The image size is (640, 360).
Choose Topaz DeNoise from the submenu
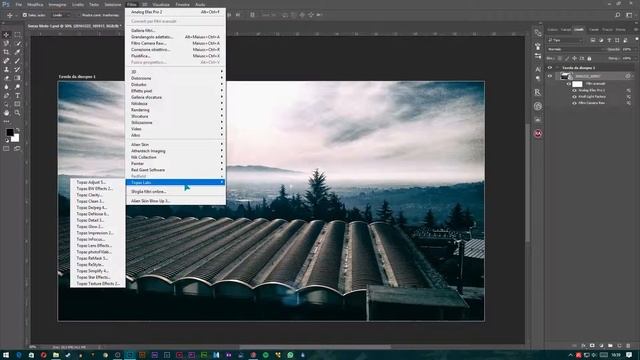pyautogui.click(x=98, y=214)
